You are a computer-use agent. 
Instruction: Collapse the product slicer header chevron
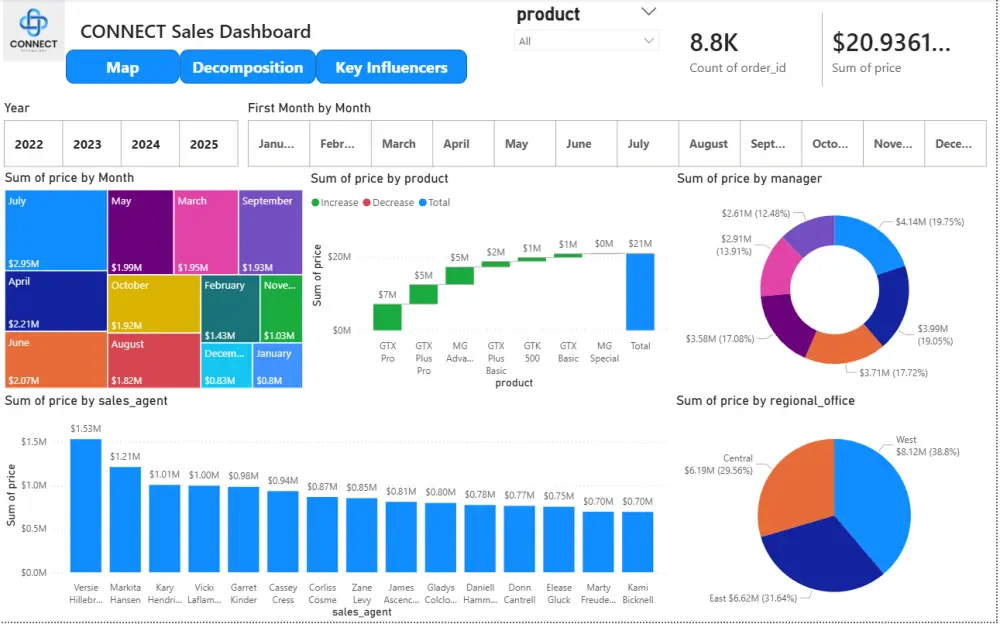649,11
